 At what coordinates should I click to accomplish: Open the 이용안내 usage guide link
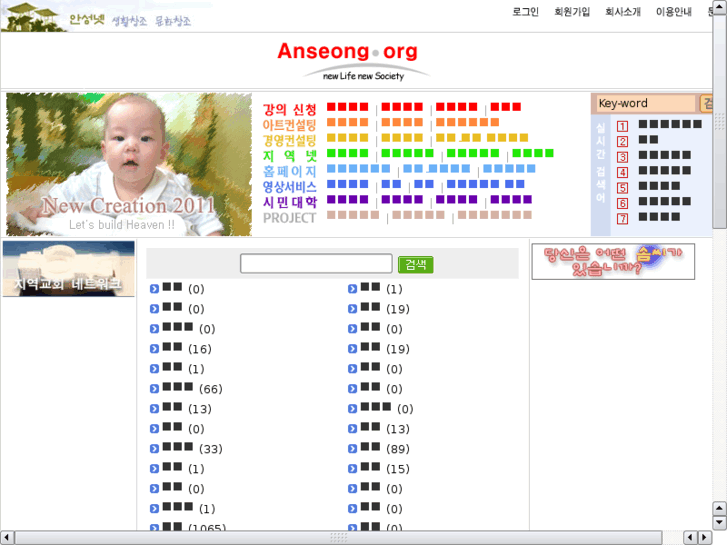(x=673, y=12)
